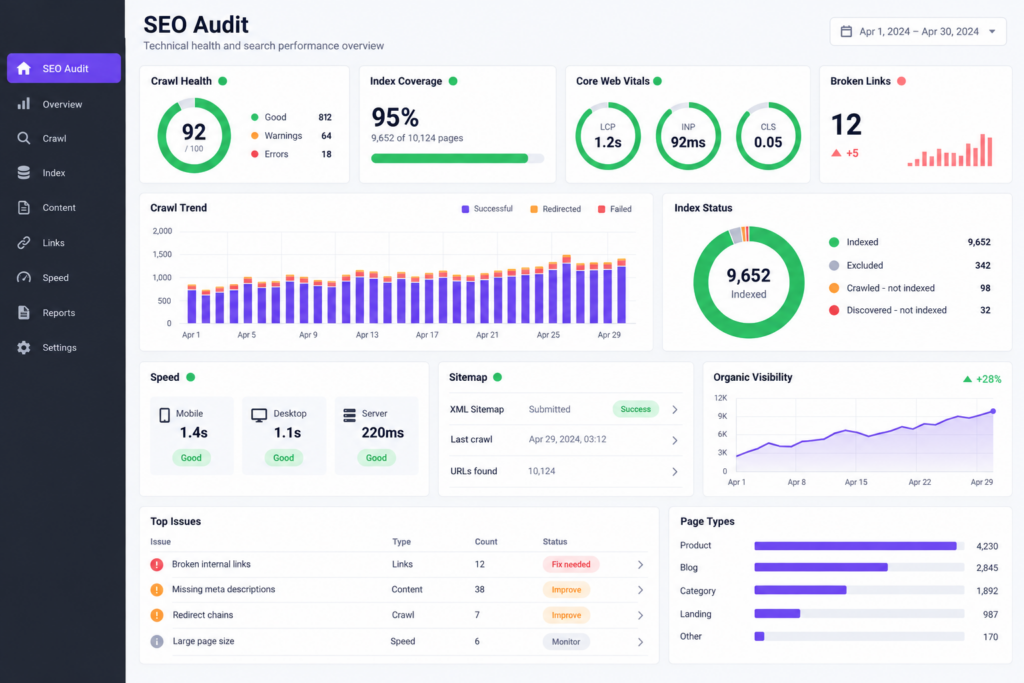Click the magnifier icon next to Crawl

point(24,138)
